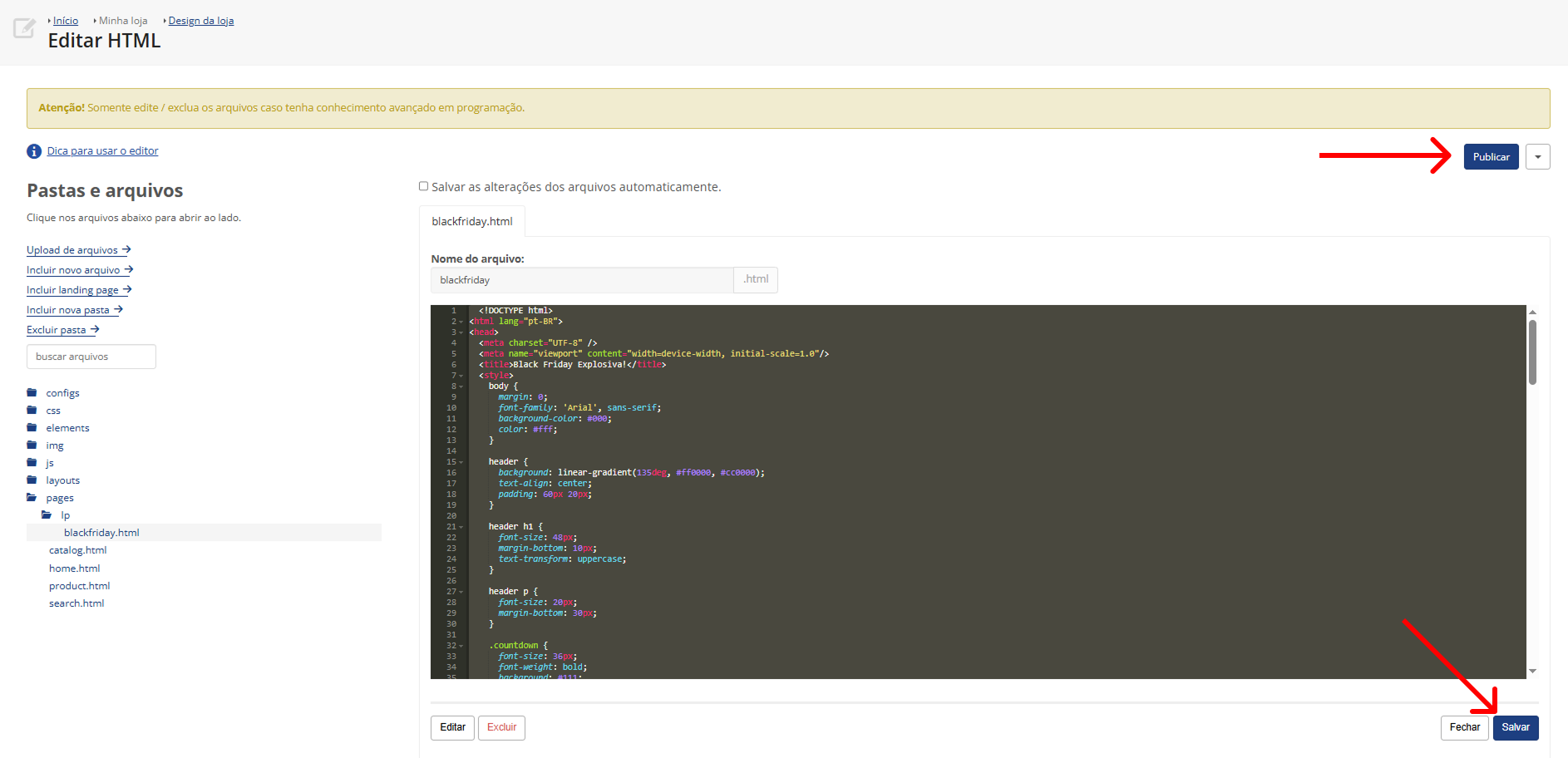Click the Editar button below editor
Viewport: 1568px width, 758px height.
click(452, 727)
